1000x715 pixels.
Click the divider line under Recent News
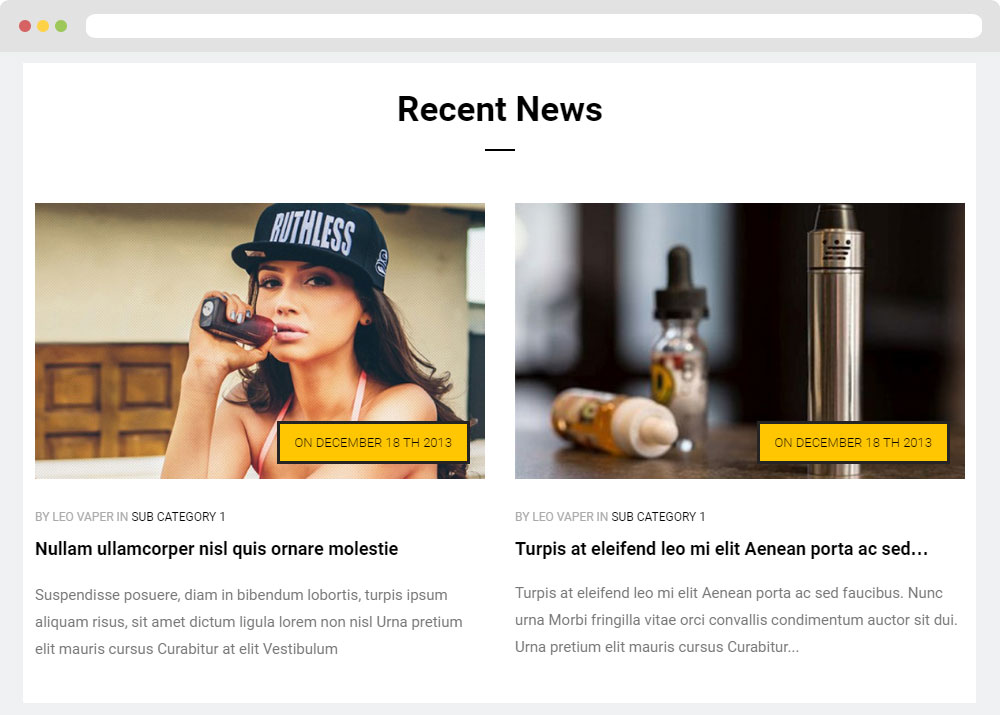tap(500, 150)
